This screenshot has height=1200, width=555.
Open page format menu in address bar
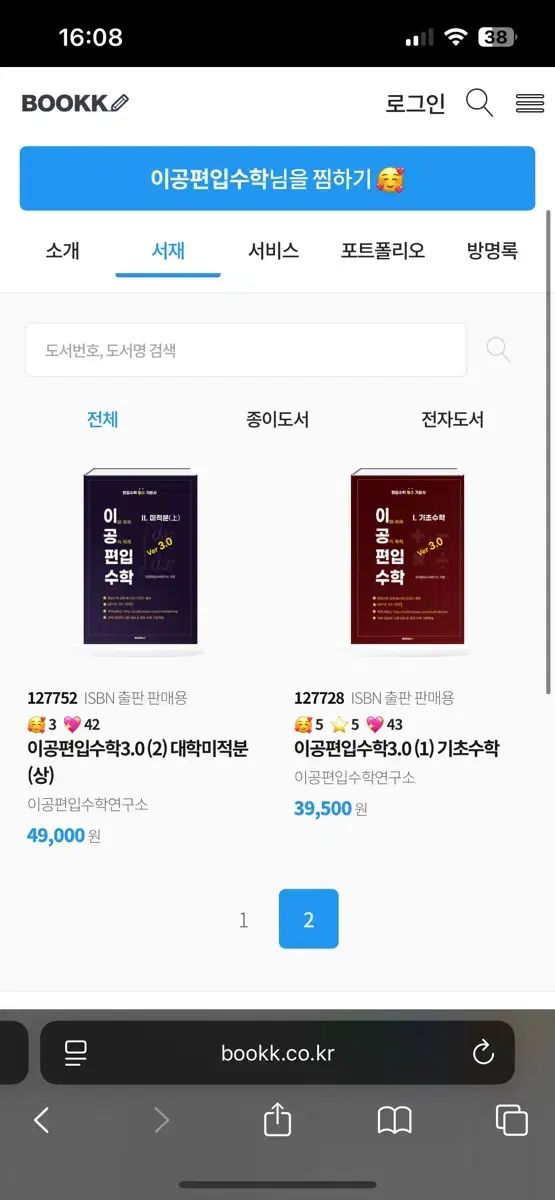coord(75,1052)
